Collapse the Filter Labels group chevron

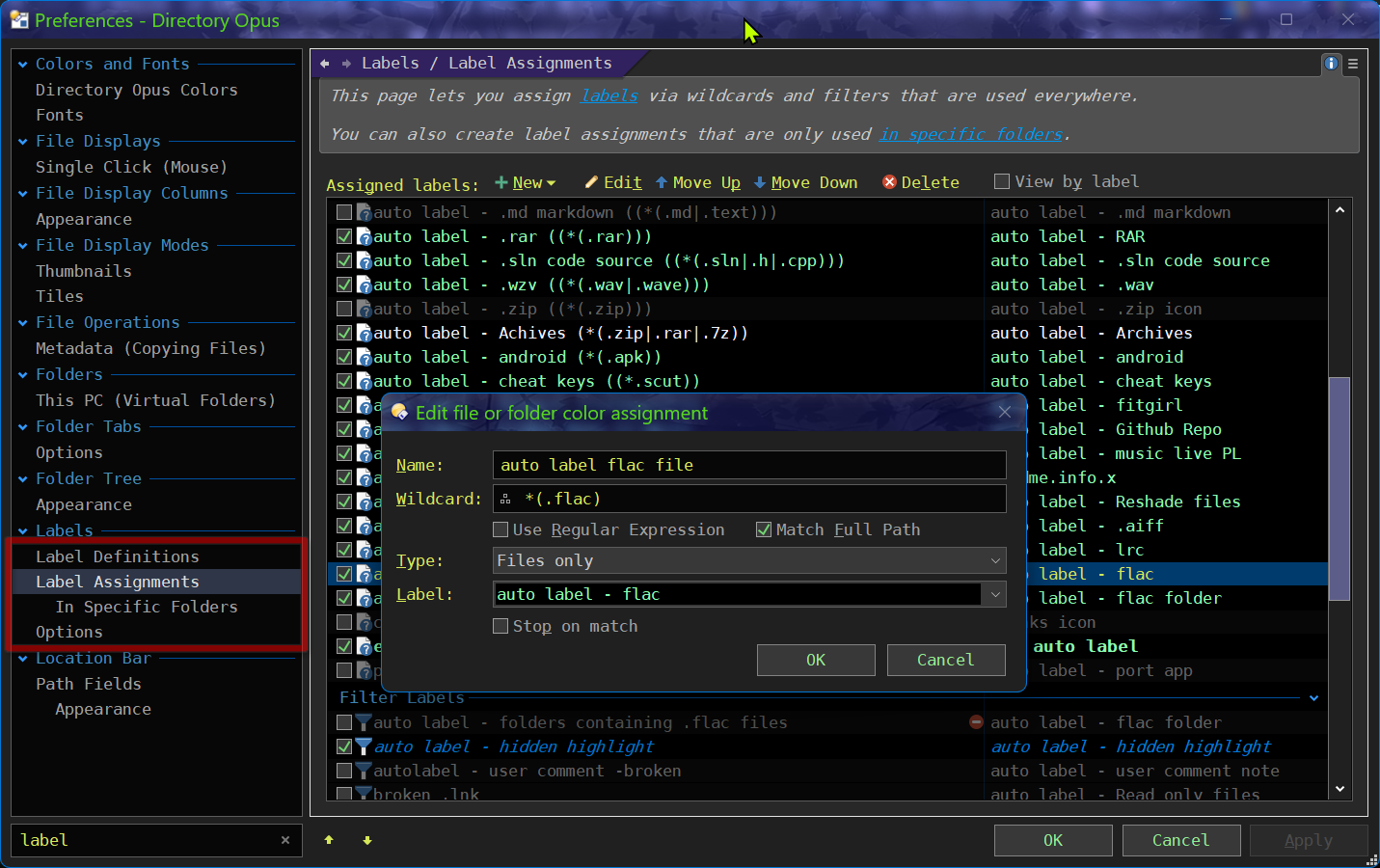point(1313,698)
